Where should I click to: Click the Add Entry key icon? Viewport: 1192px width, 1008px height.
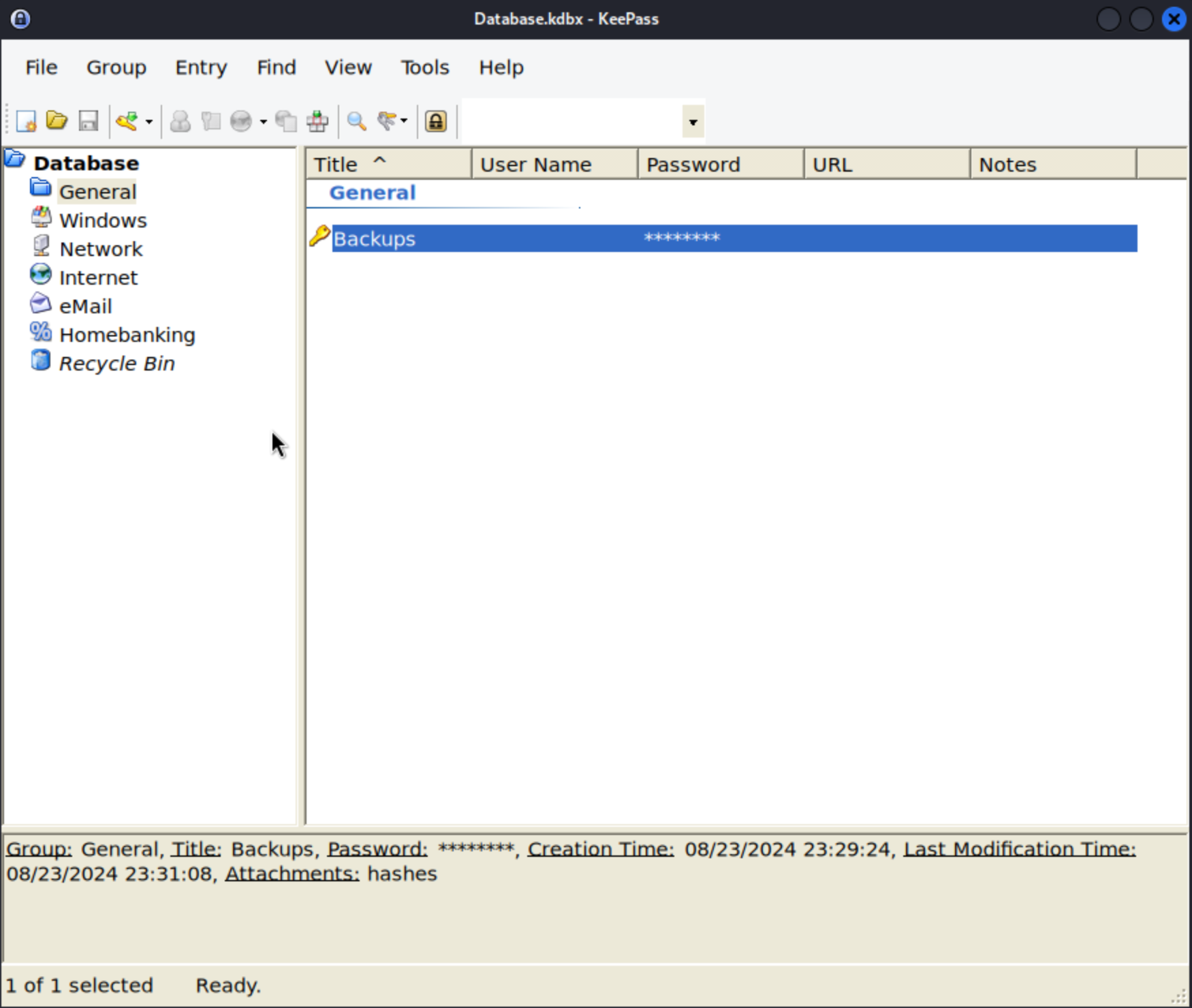[127, 121]
